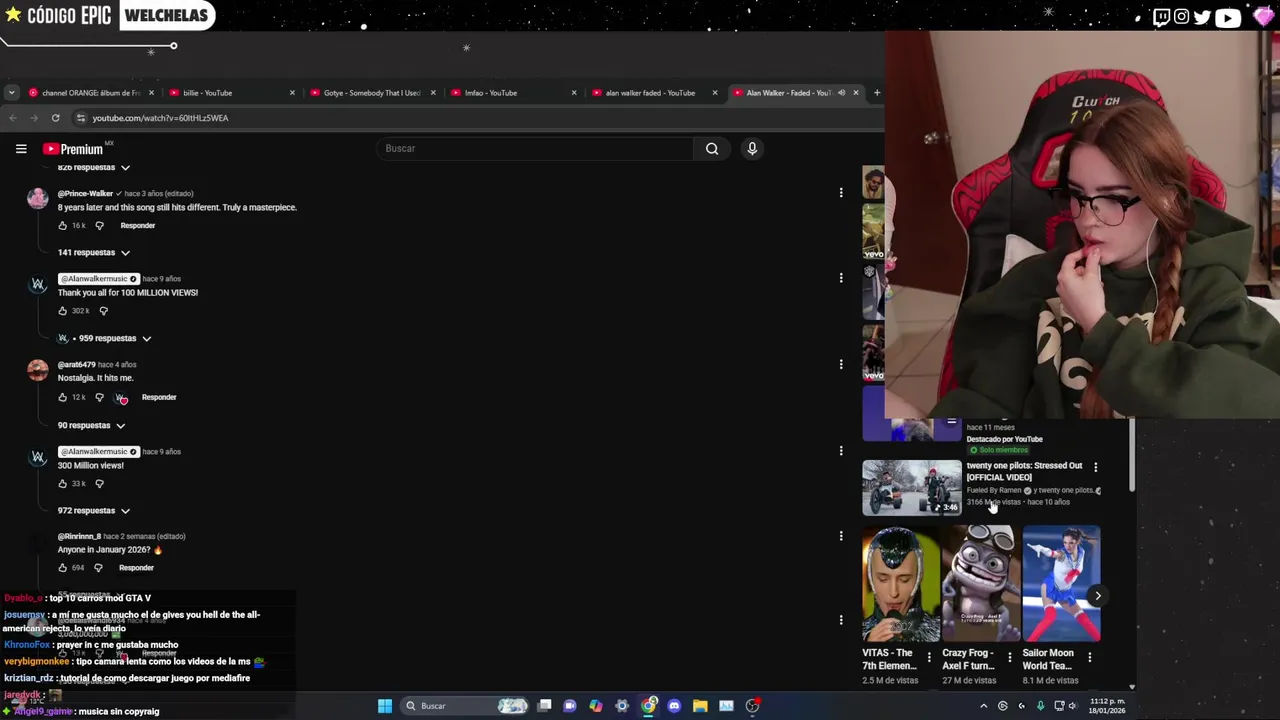
Task: Go forward with the browser forward arrow
Action: click(34, 118)
